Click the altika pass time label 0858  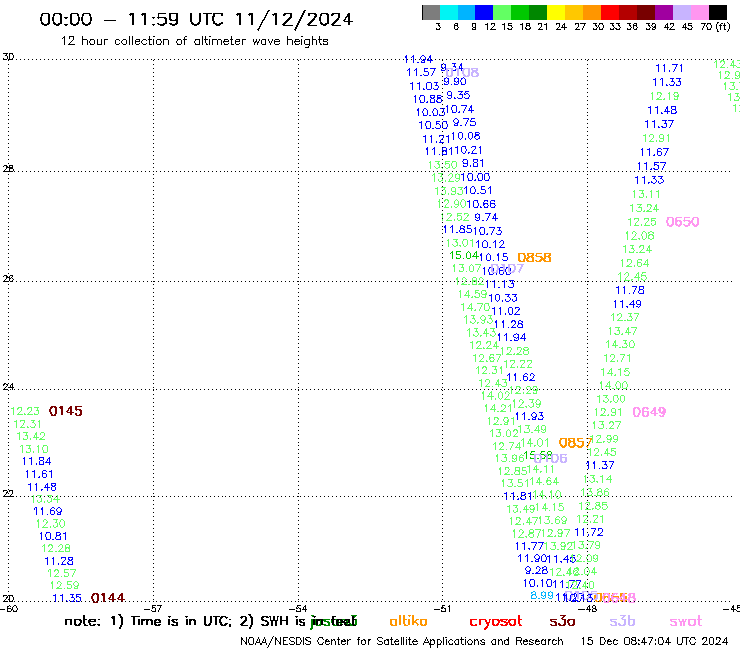534,258
